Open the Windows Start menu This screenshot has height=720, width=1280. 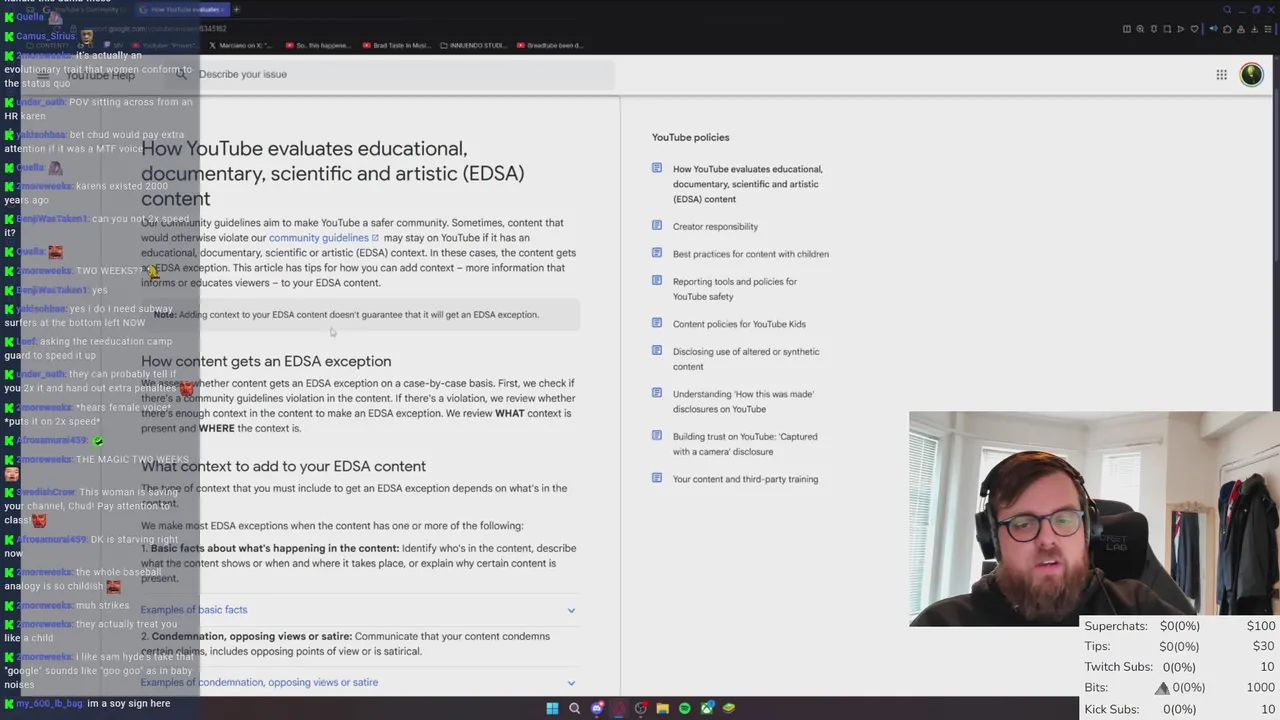[552, 708]
